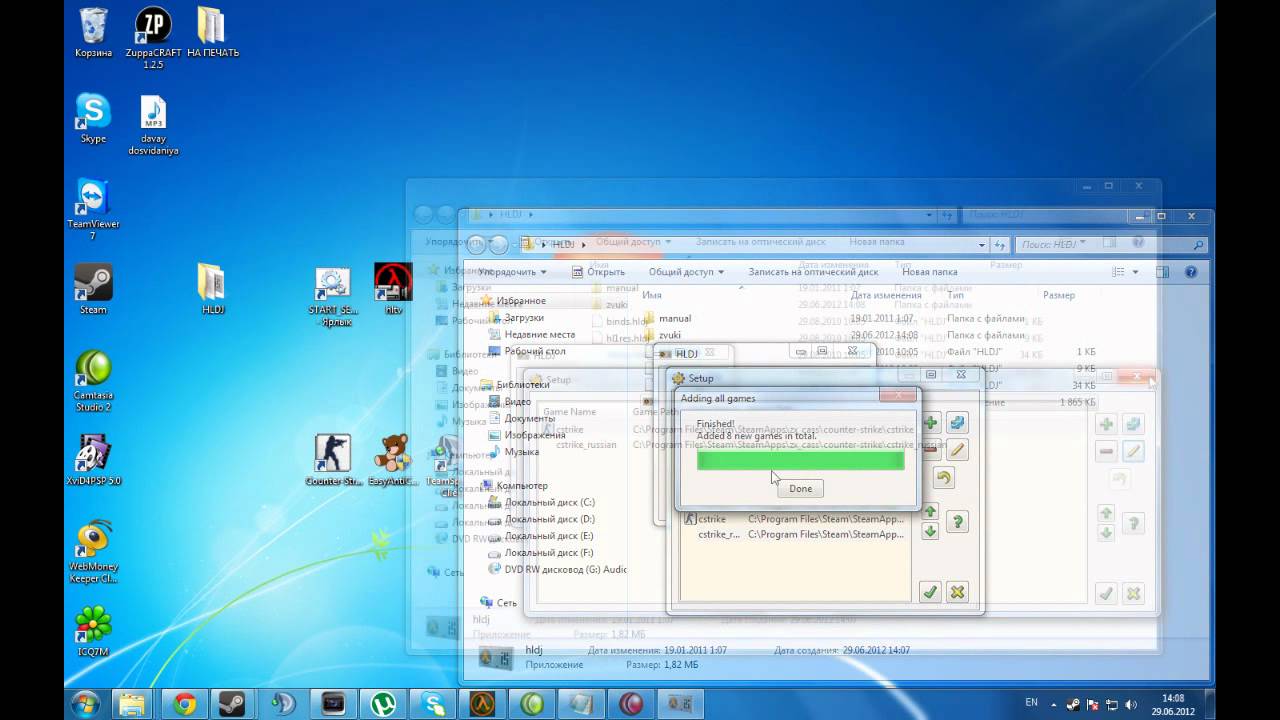The height and width of the screenshot is (720, 1280).
Task: Click the blue help icon in the Explorer toolbar
Action: click(x=1191, y=272)
